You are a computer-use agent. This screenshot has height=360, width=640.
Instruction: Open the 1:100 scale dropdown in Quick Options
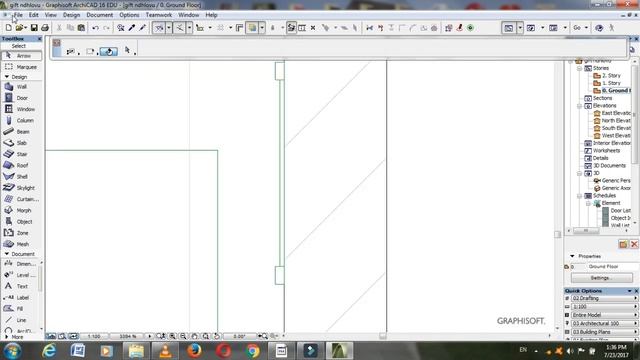(604, 307)
